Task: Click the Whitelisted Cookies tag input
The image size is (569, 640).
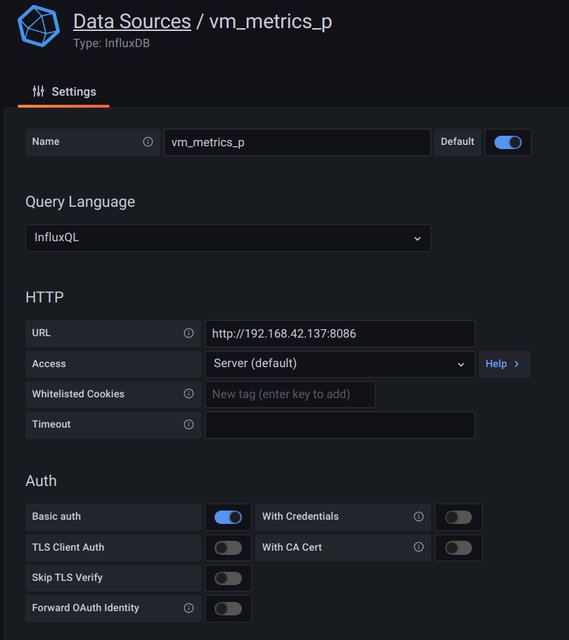Action: click(290, 394)
